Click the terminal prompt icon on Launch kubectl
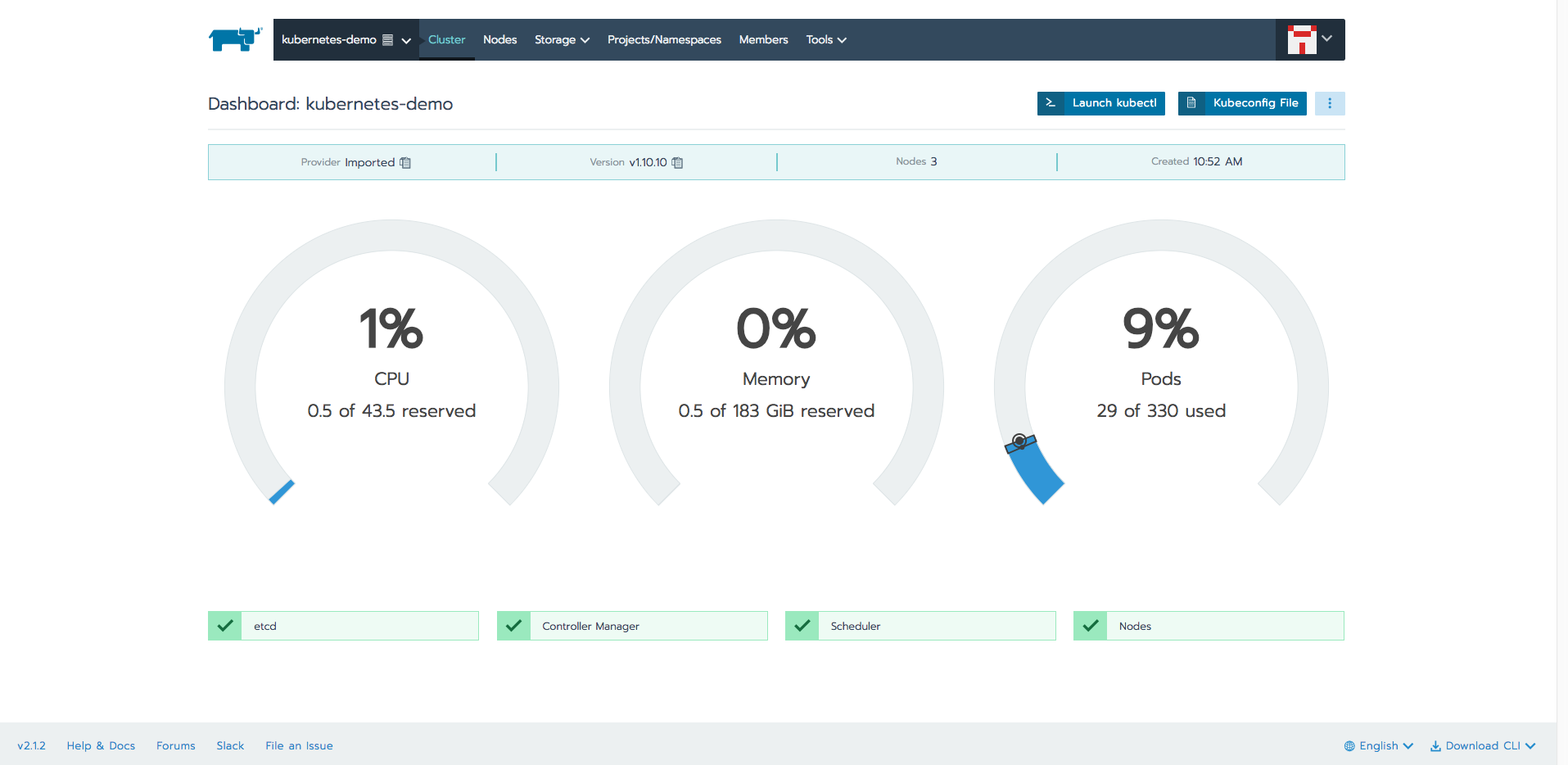Screen dimensions: 1568x765 (x=1051, y=103)
